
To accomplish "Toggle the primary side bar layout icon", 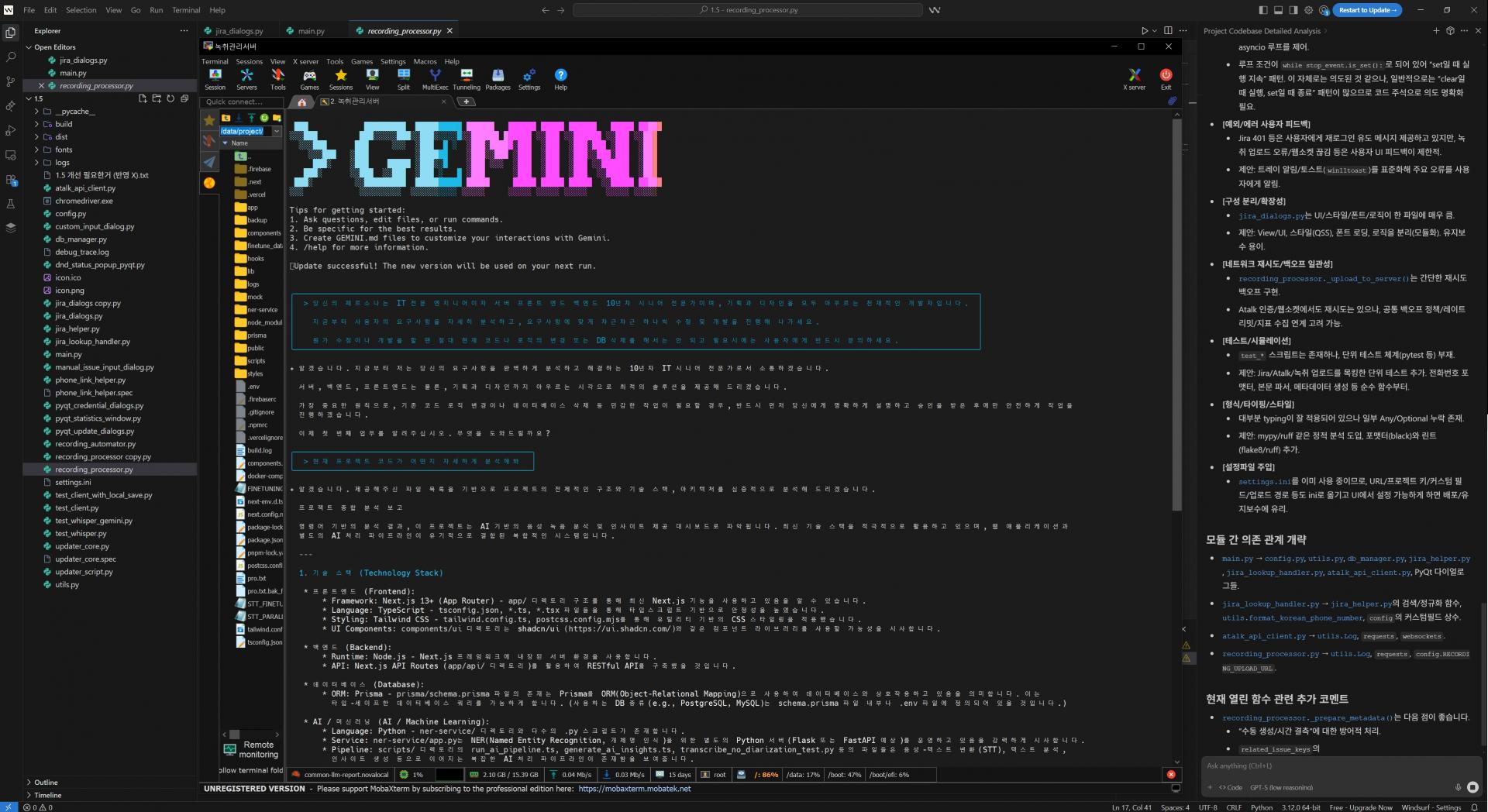I will tap(1263, 10).
